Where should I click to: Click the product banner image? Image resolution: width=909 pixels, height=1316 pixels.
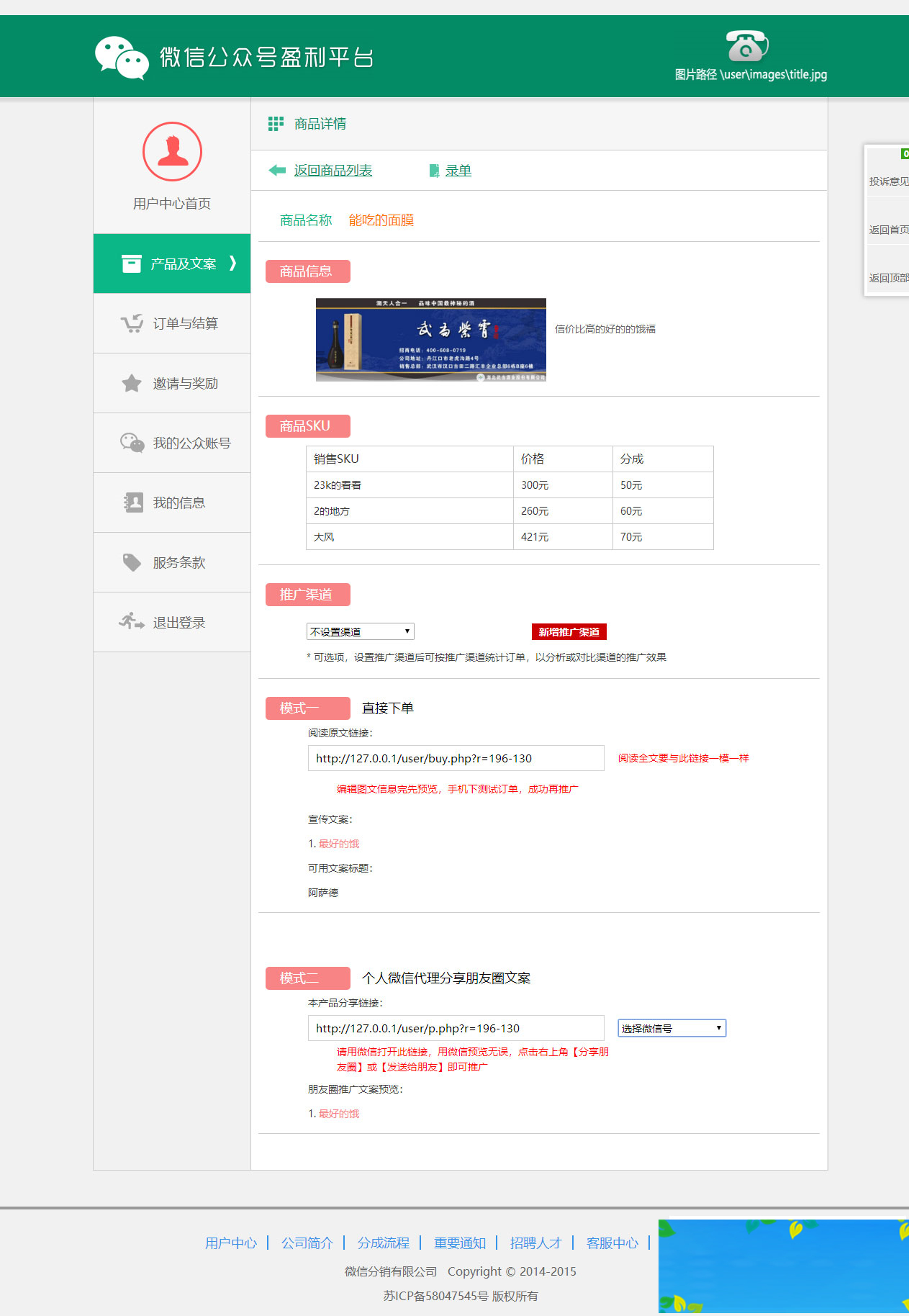click(x=430, y=339)
